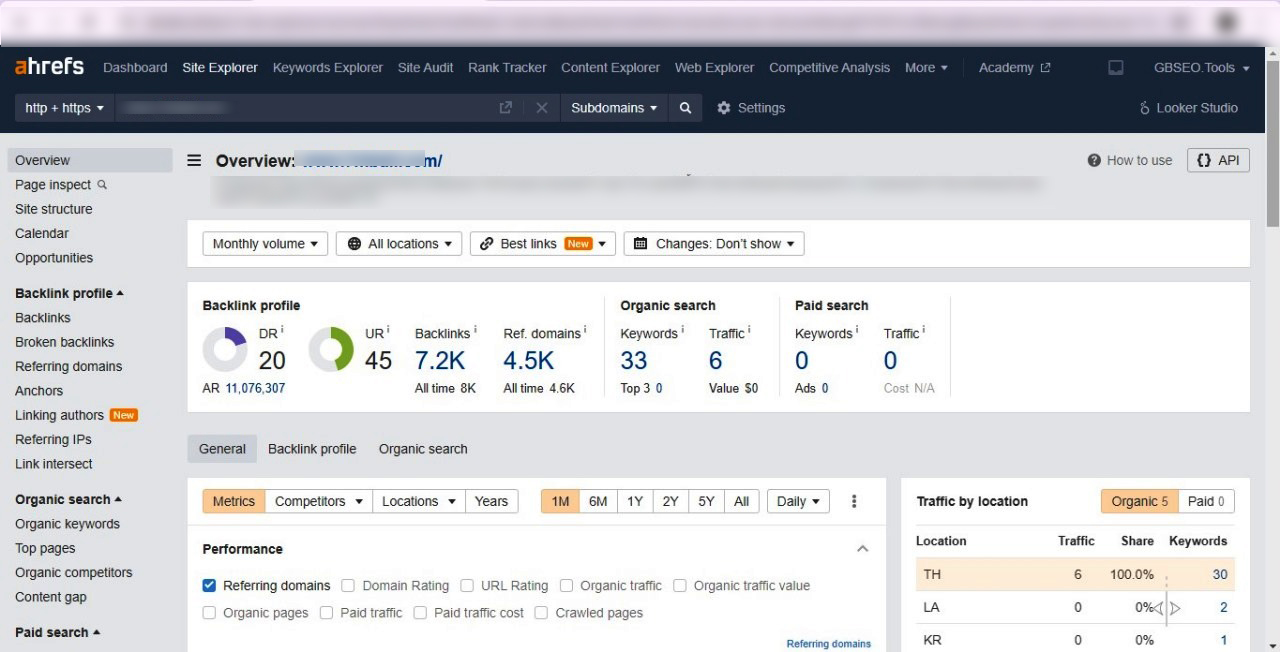Open Rank Tracker from the top navigation
This screenshot has width=1280, height=652.
507,67
